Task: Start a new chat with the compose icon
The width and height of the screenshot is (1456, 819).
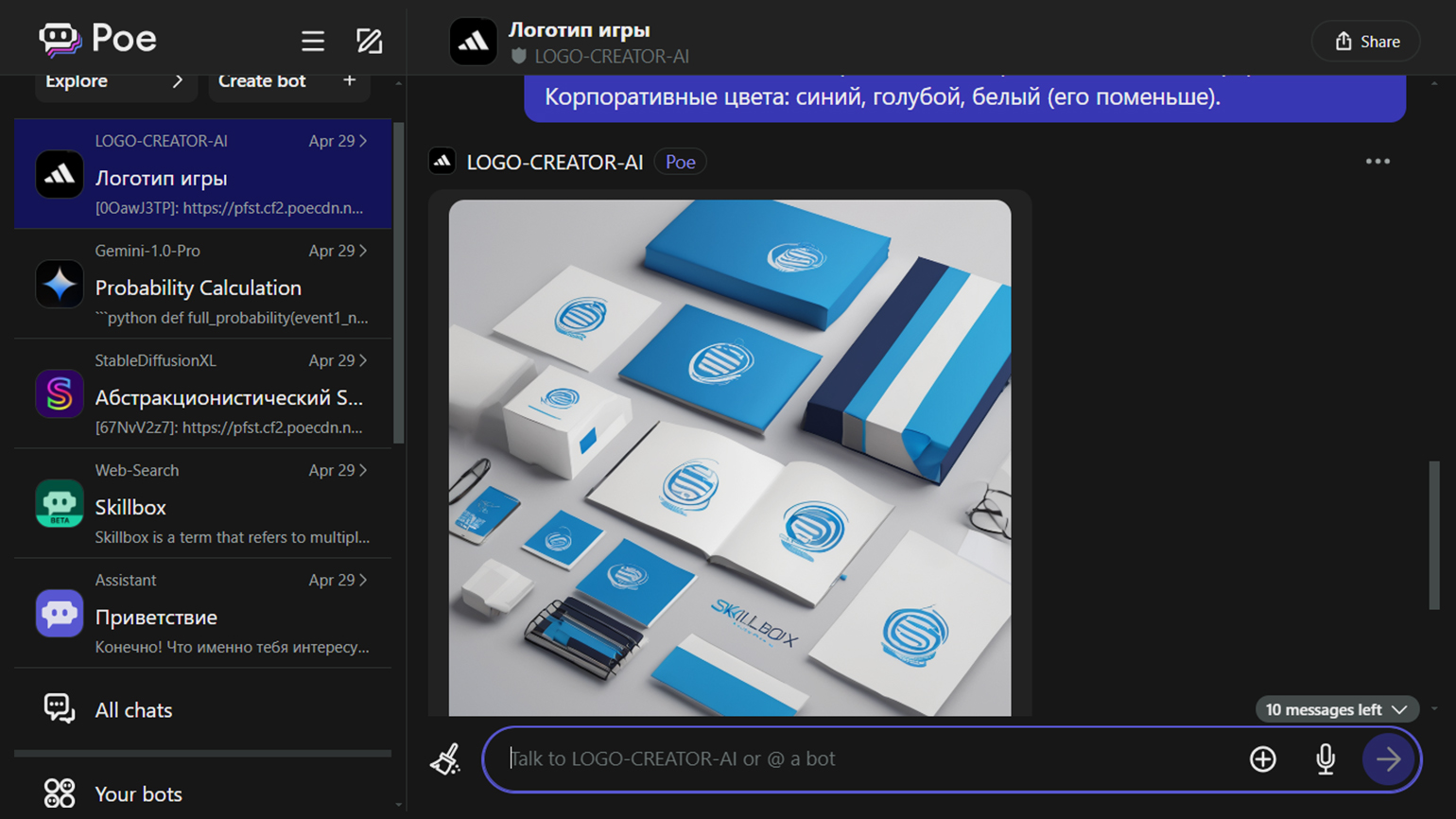Action: click(369, 41)
